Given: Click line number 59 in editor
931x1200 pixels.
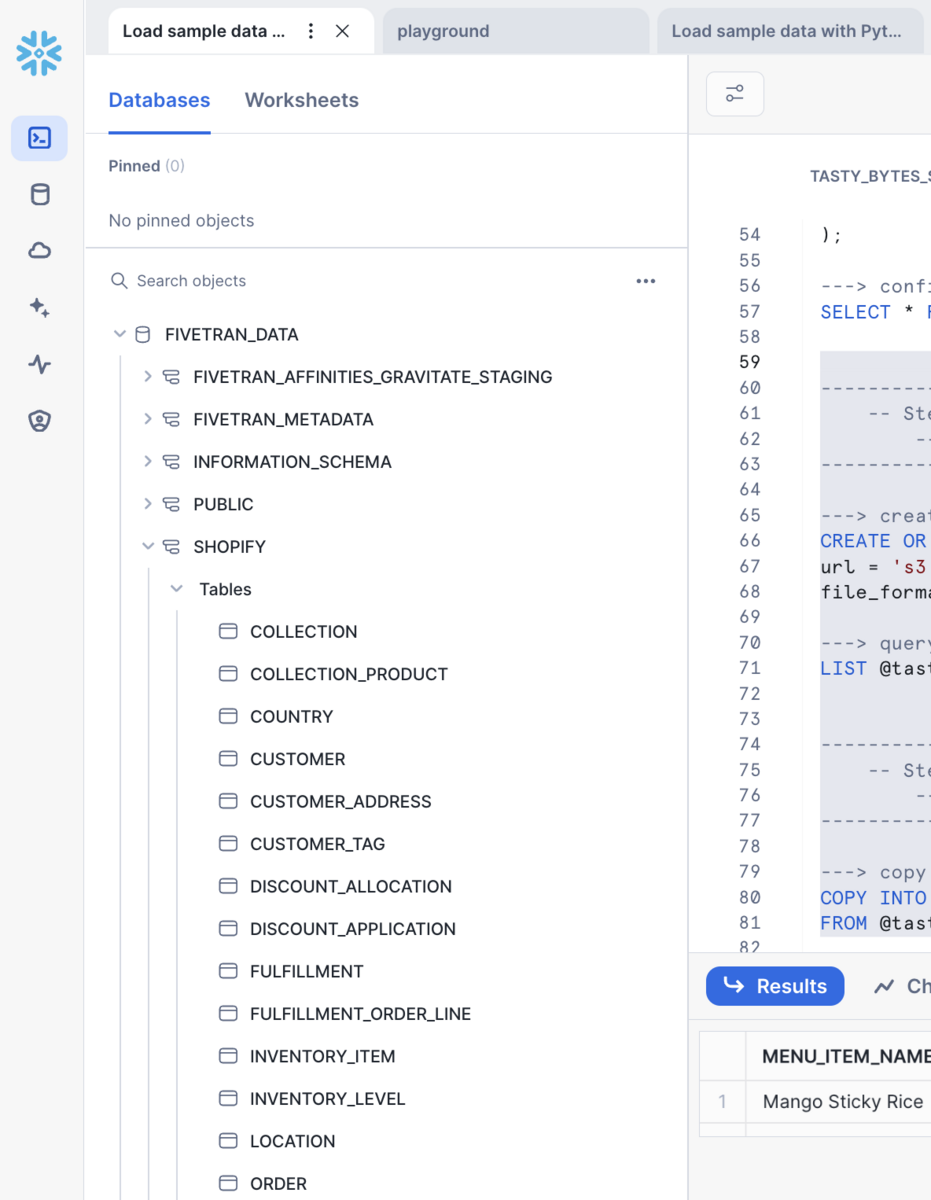Looking at the screenshot, I should (749, 362).
